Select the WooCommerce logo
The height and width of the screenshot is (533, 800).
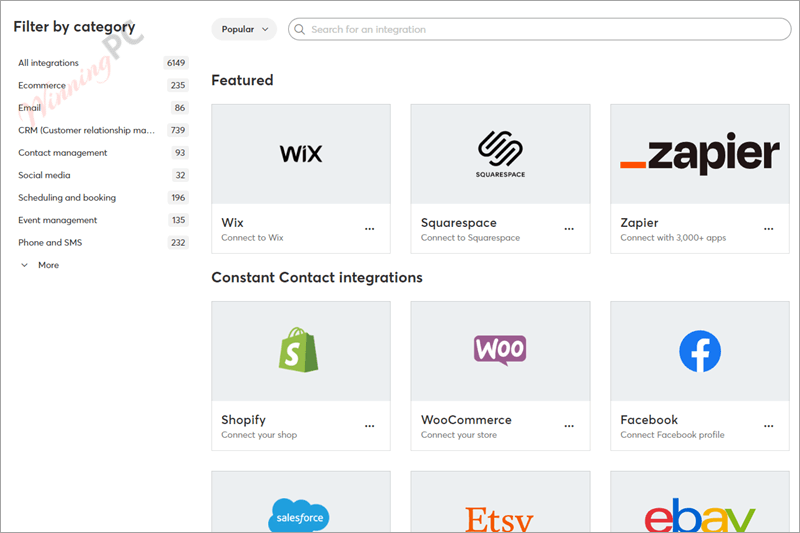[500, 350]
